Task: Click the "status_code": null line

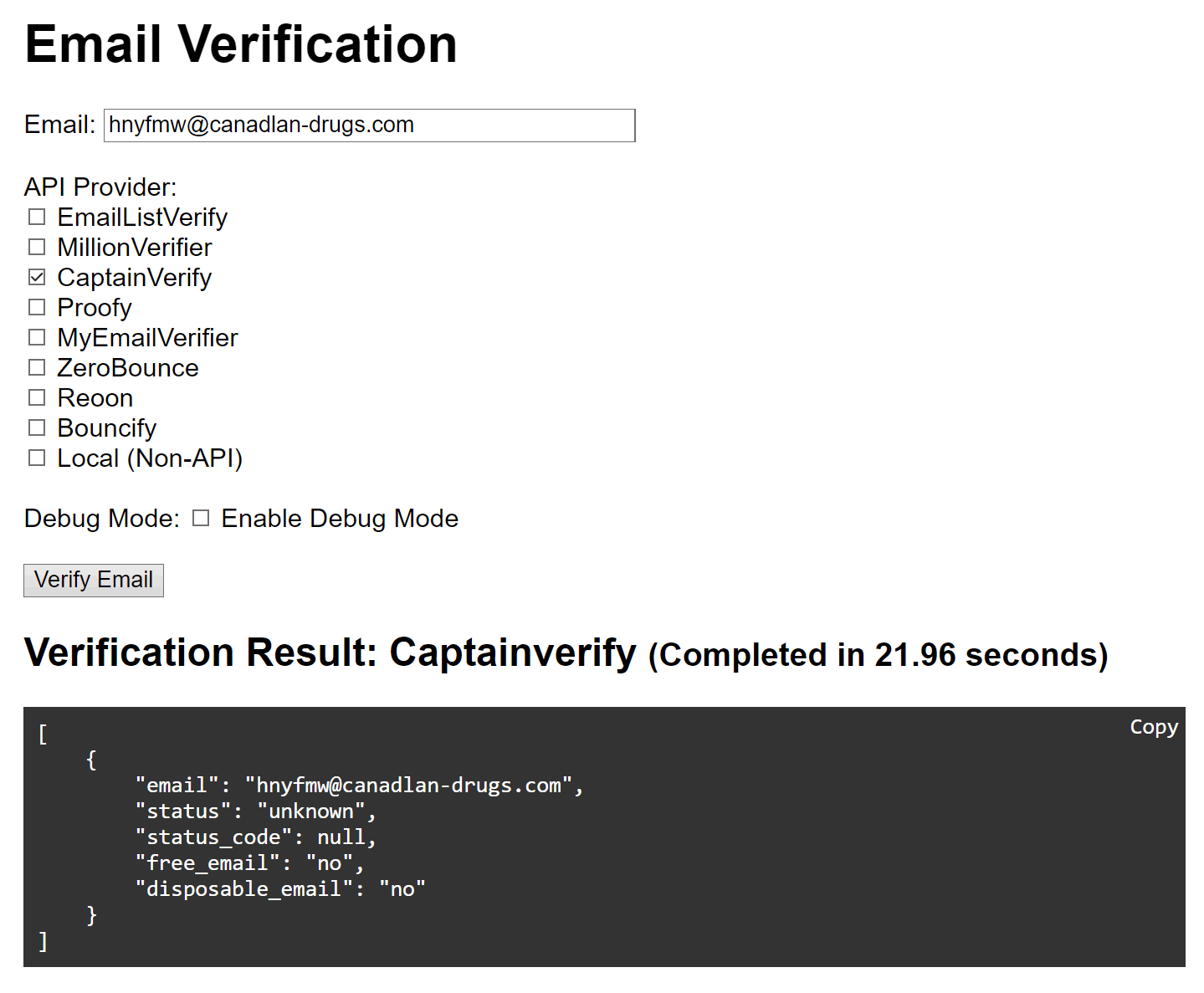Action: point(255,837)
